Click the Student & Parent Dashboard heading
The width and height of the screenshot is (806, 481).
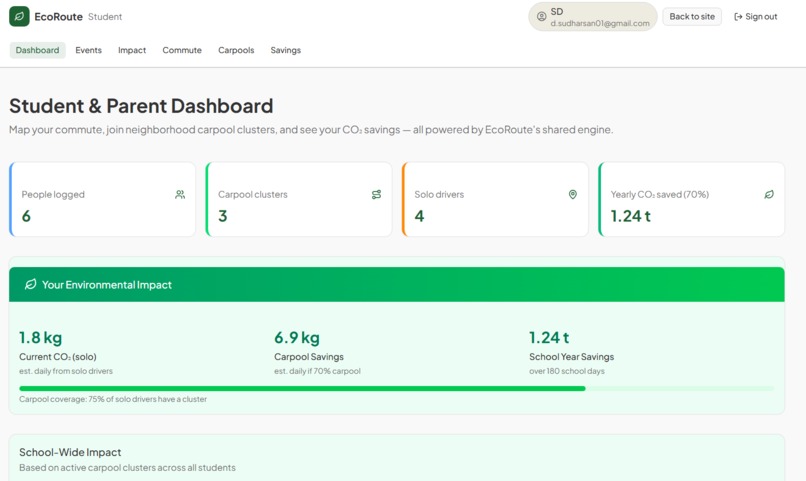point(141,106)
